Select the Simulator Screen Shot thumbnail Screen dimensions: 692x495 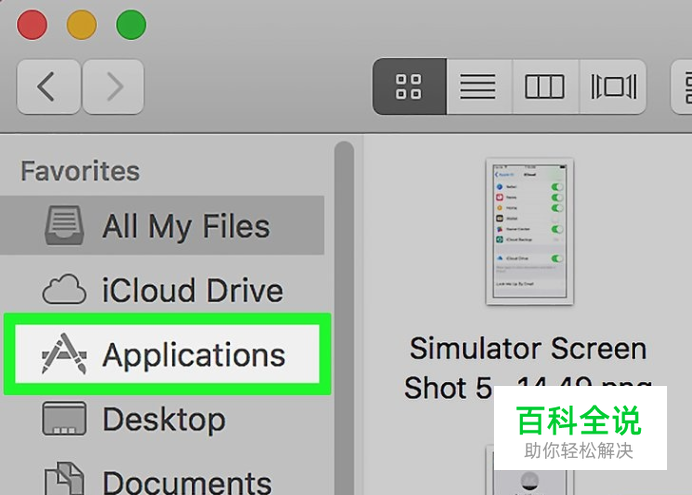pos(530,232)
